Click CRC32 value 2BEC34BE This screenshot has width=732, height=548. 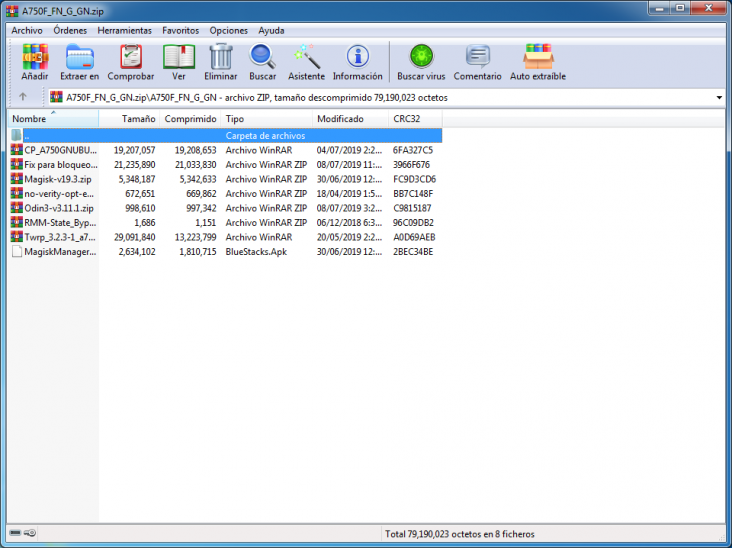(413, 252)
